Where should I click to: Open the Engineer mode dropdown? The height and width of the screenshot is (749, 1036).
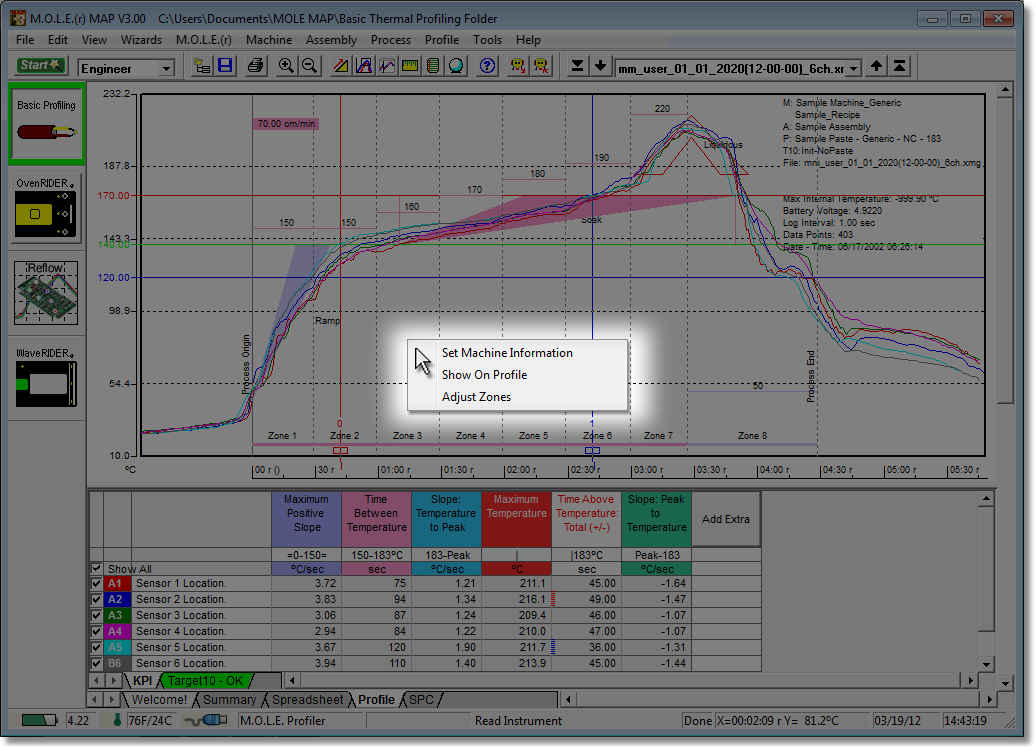pos(166,68)
